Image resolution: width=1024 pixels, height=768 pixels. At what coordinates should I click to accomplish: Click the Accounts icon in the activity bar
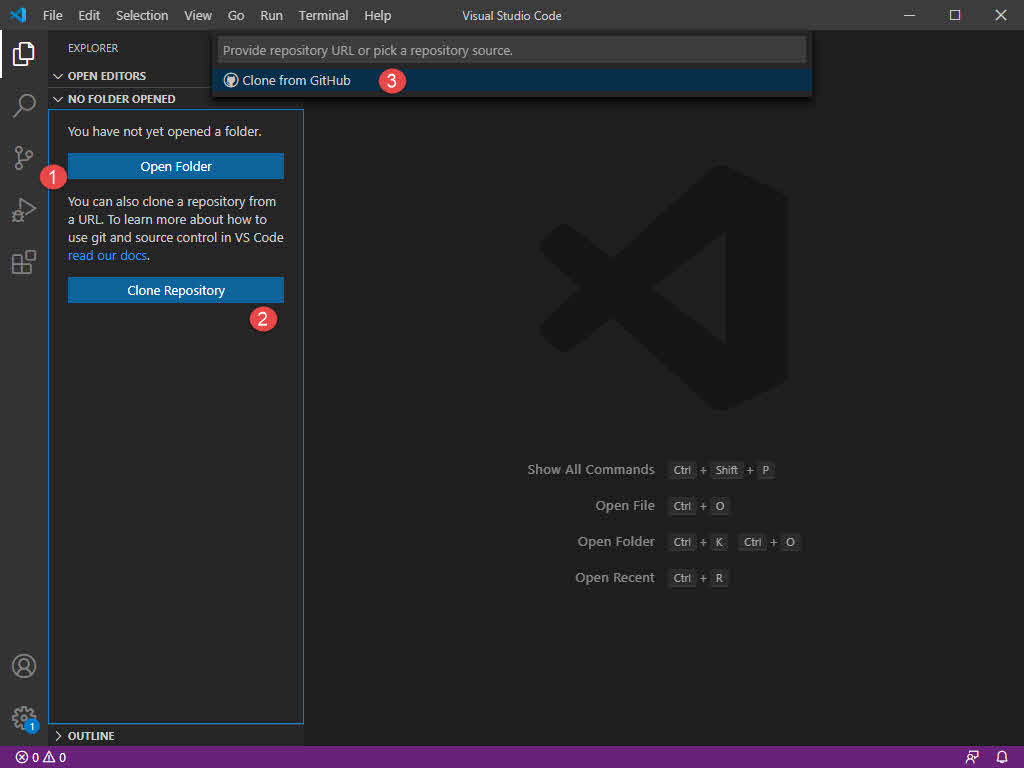tap(24, 665)
